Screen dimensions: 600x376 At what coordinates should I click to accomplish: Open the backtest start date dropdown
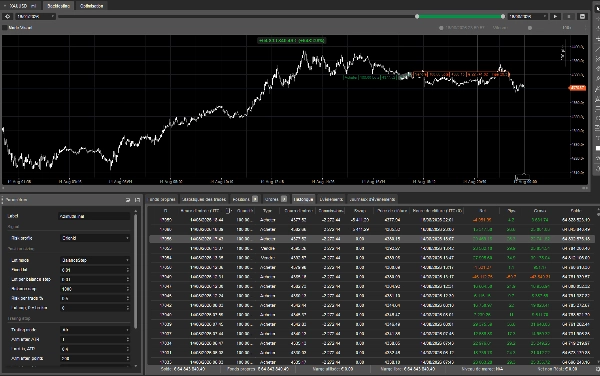[35, 16]
